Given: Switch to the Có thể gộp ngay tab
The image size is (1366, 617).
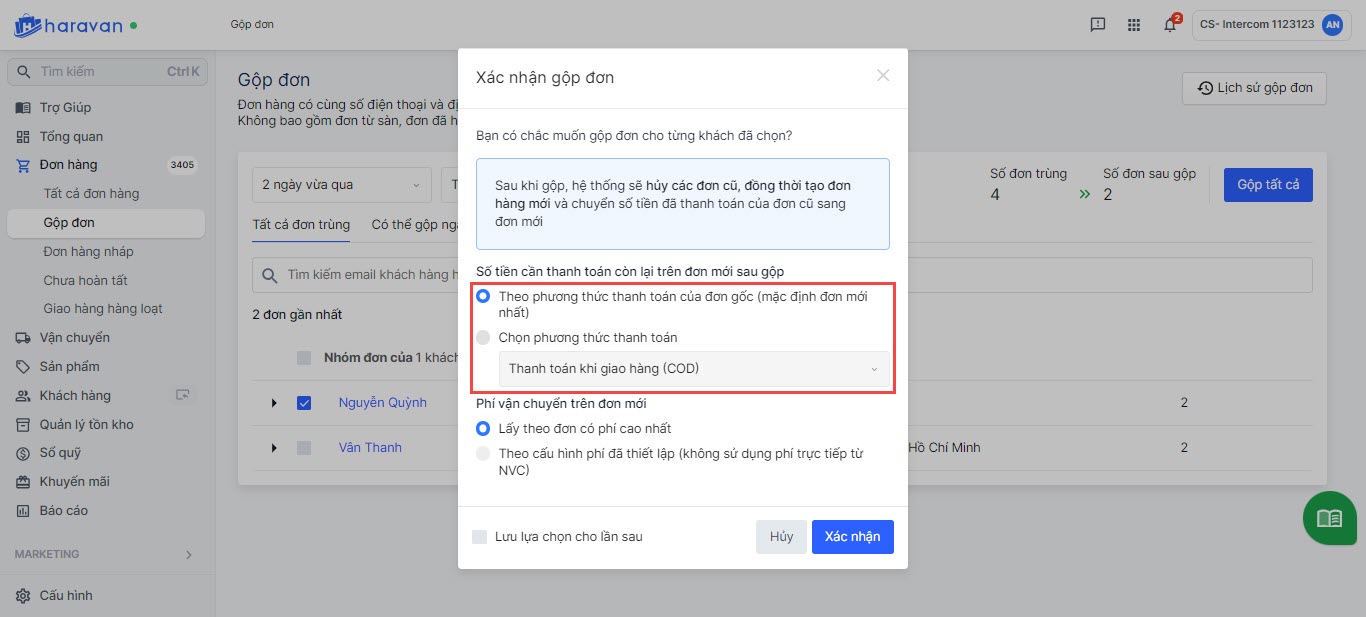Looking at the screenshot, I should click(x=415, y=225).
